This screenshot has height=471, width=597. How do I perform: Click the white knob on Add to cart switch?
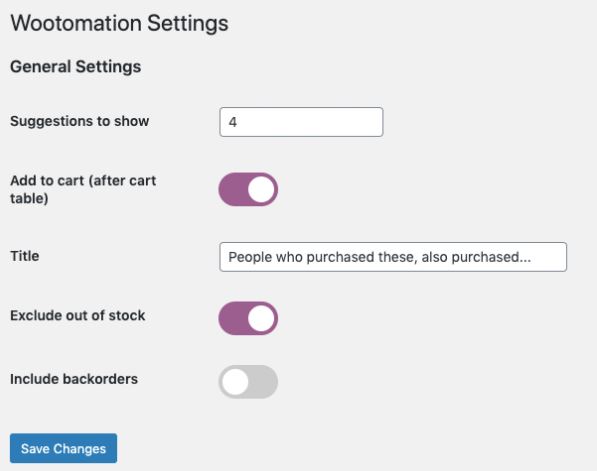[x=262, y=189]
